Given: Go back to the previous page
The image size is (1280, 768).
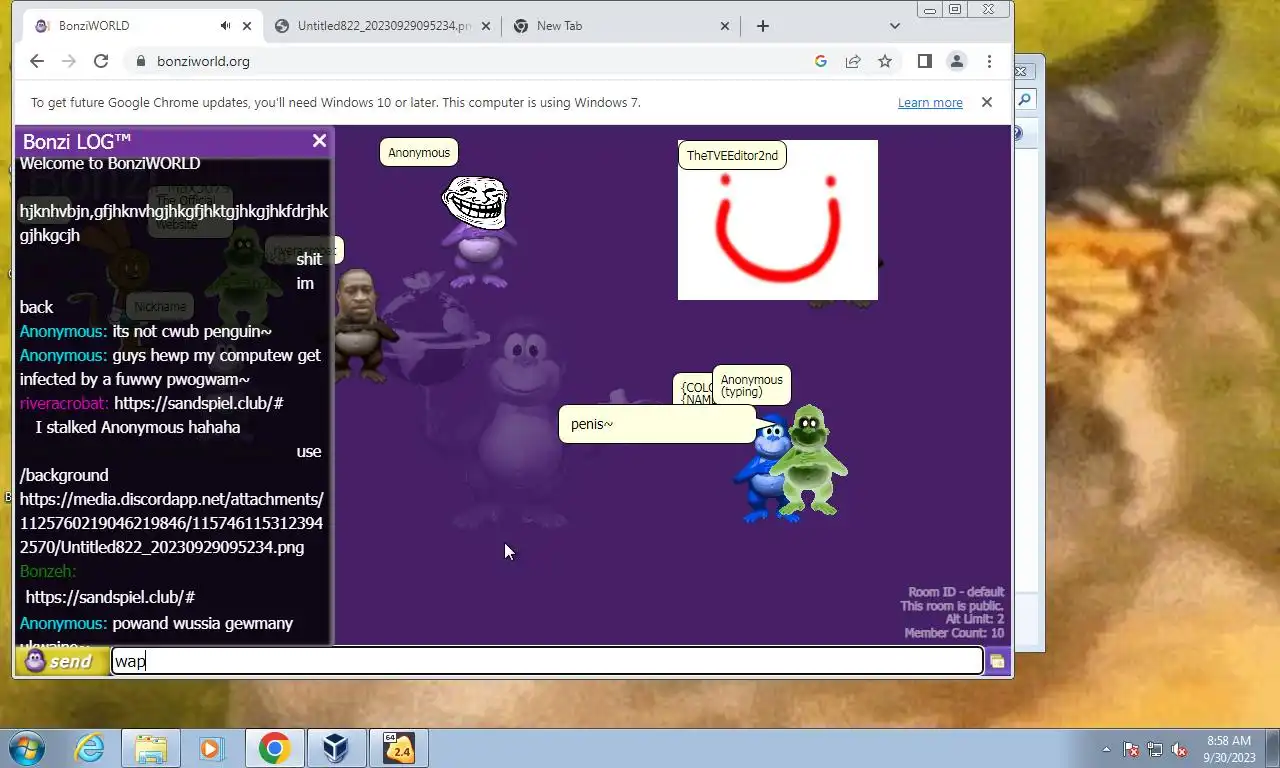Looking at the screenshot, I should [x=37, y=61].
